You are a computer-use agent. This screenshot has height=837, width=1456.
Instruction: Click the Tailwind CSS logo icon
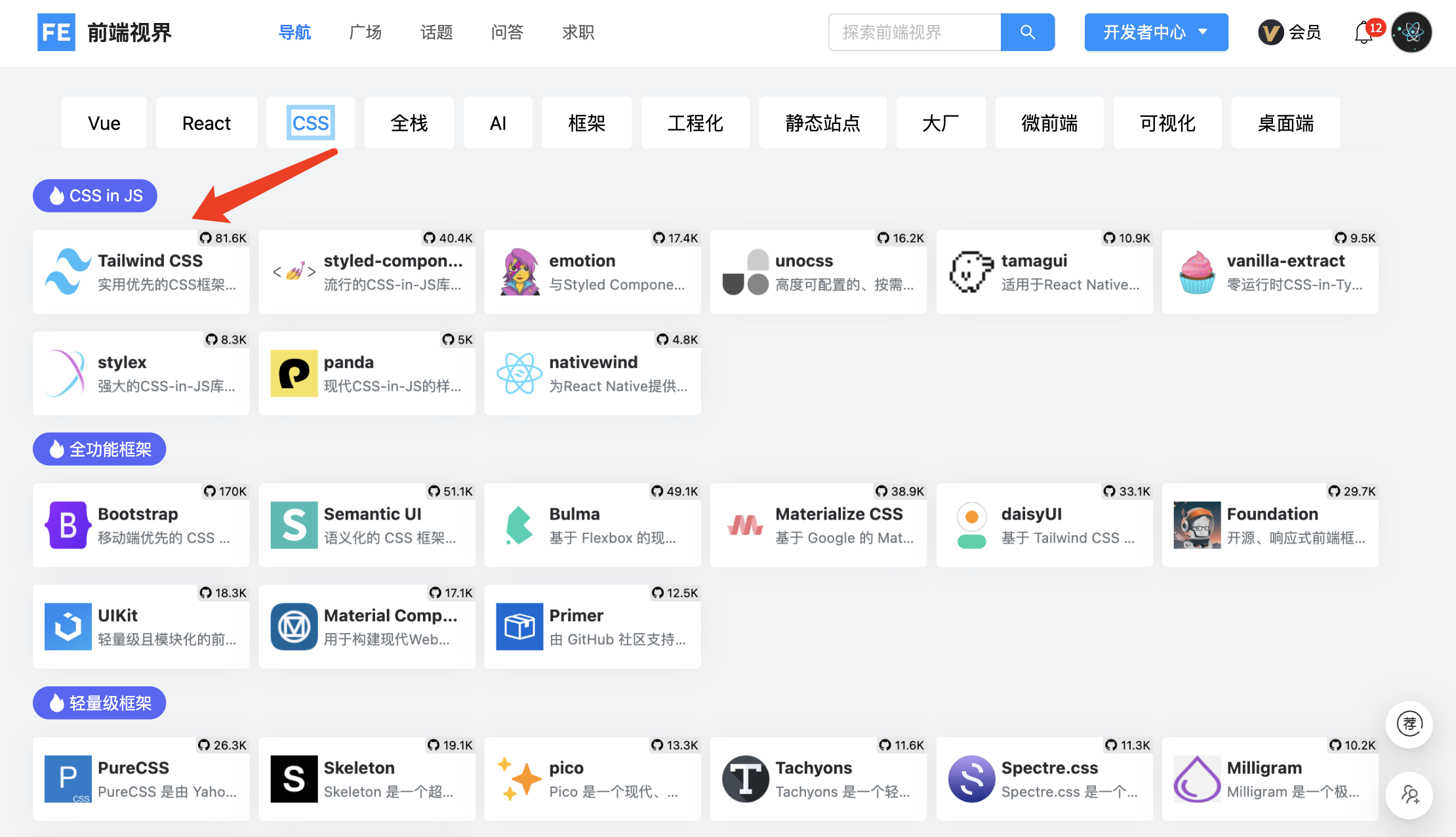68,272
